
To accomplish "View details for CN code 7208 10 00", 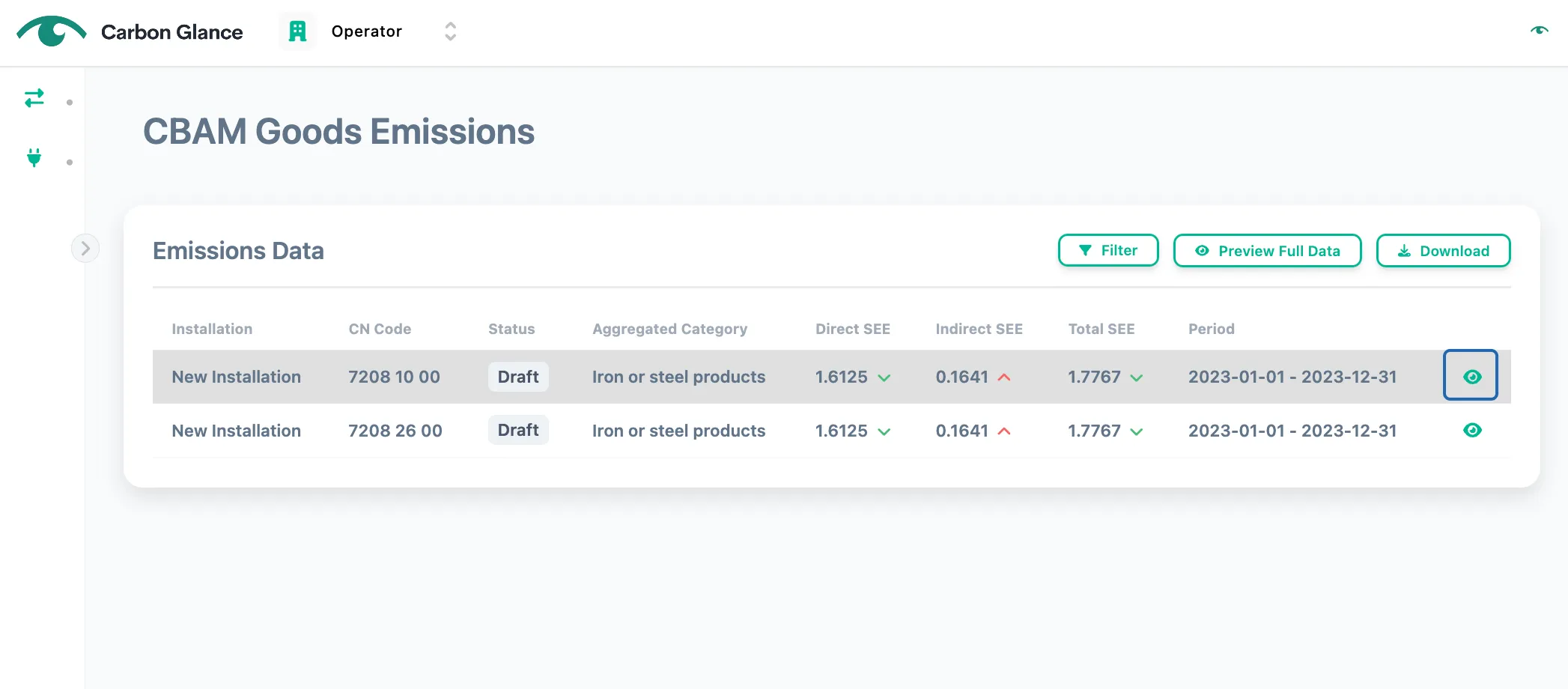I will [1471, 375].
